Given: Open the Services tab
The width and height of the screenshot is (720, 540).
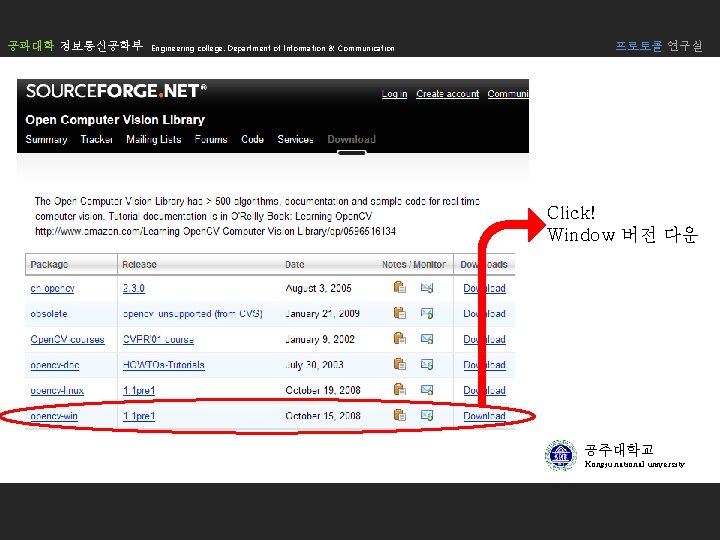Looking at the screenshot, I should (x=295, y=139).
